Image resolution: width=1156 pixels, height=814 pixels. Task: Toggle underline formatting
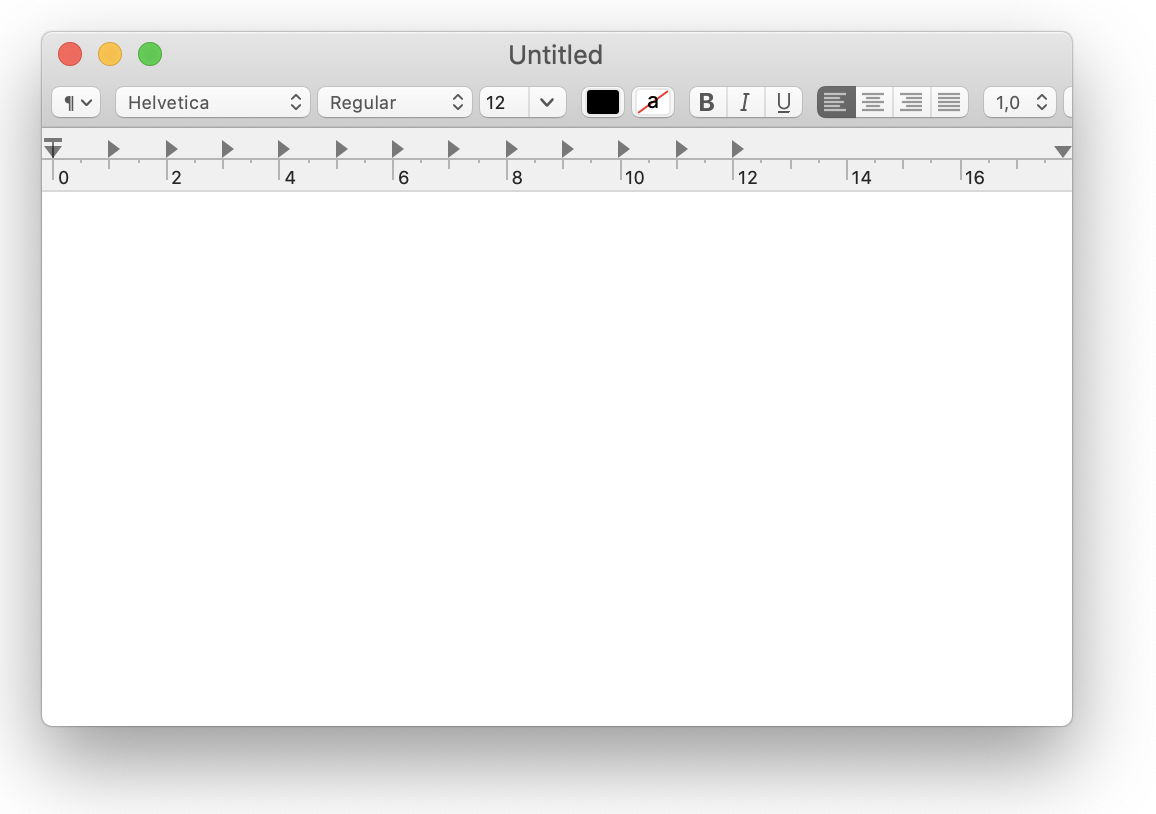coord(784,102)
